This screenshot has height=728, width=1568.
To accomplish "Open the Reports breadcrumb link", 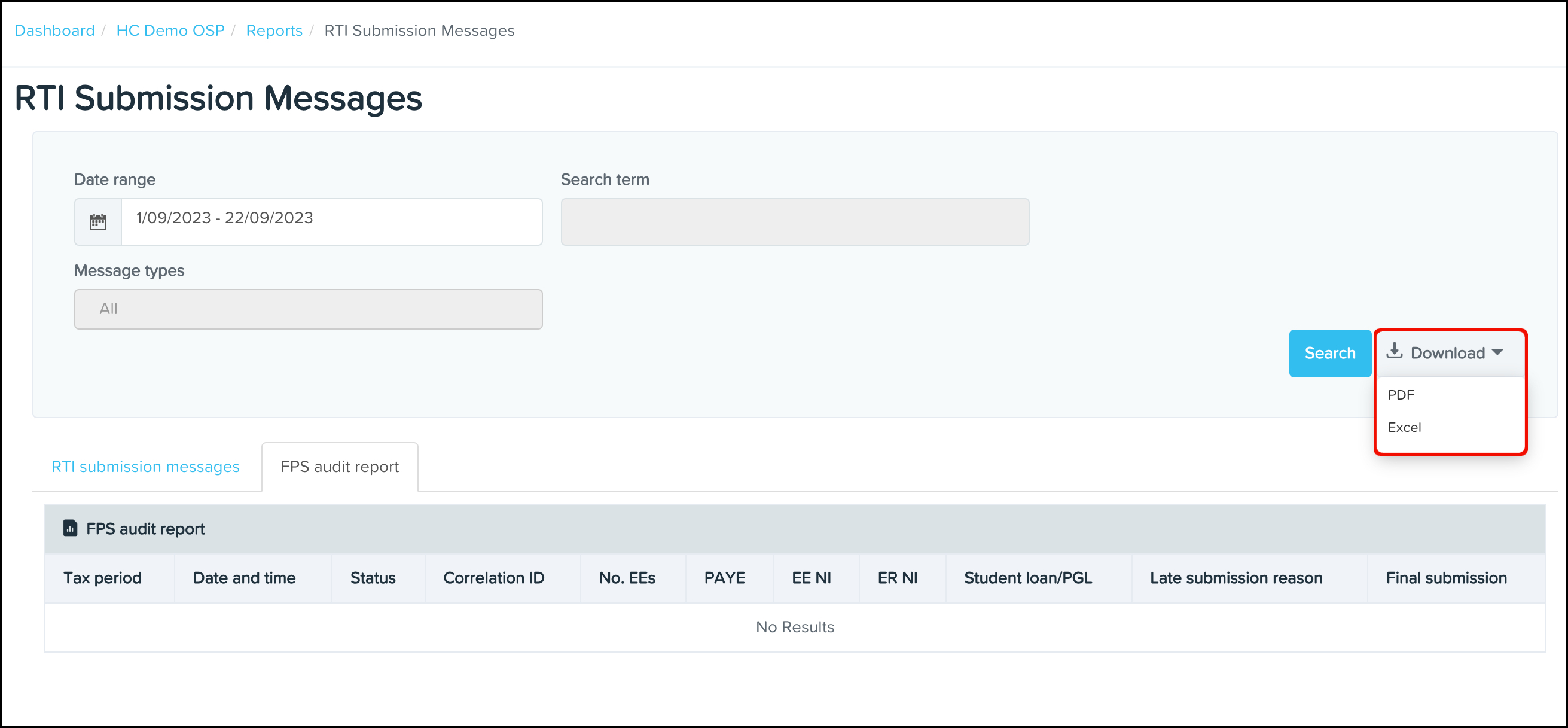I will (274, 31).
